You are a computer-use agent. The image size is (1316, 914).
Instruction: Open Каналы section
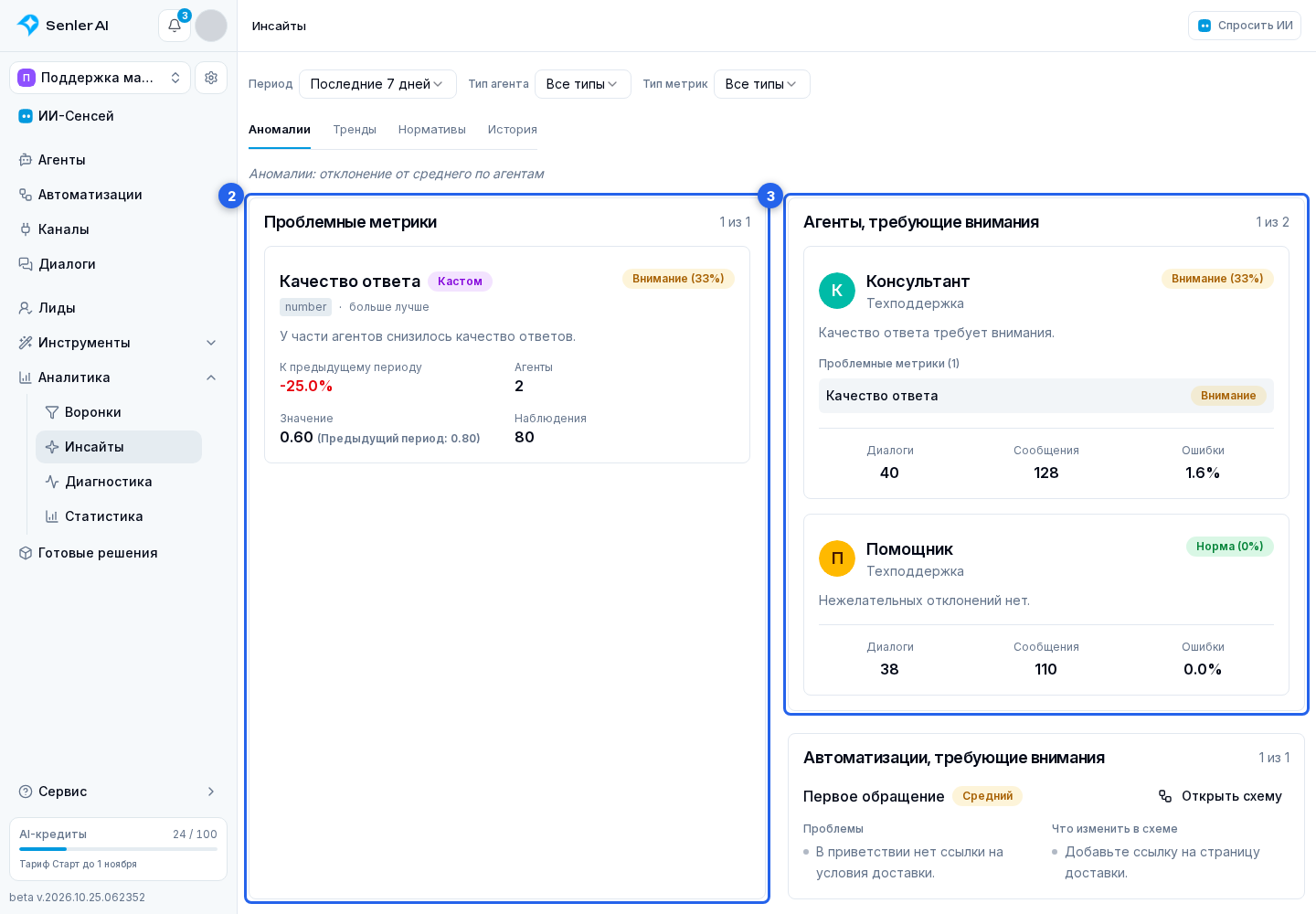[x=119, y=229]
